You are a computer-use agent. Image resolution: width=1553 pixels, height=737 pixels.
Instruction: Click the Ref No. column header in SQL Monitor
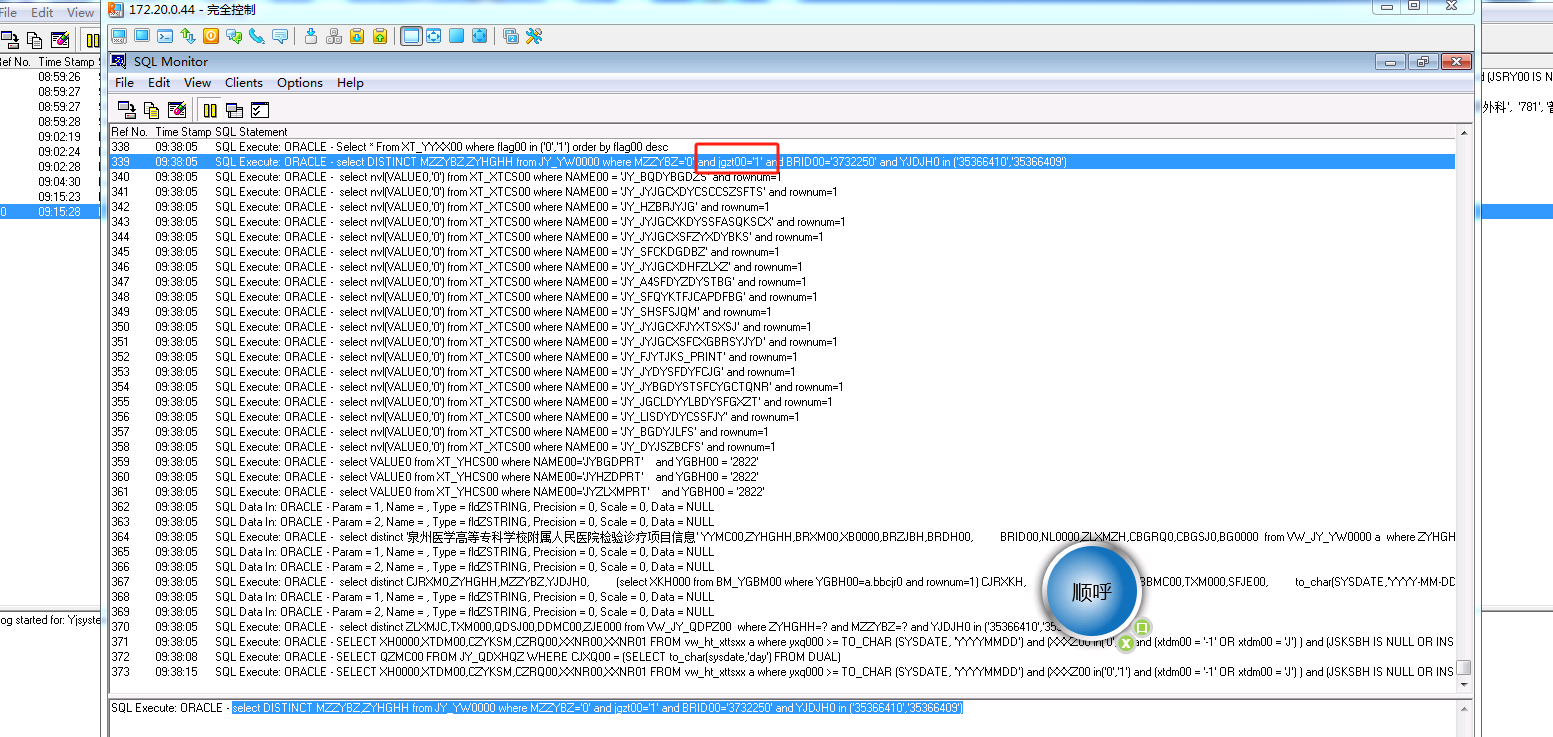(130, 132)
